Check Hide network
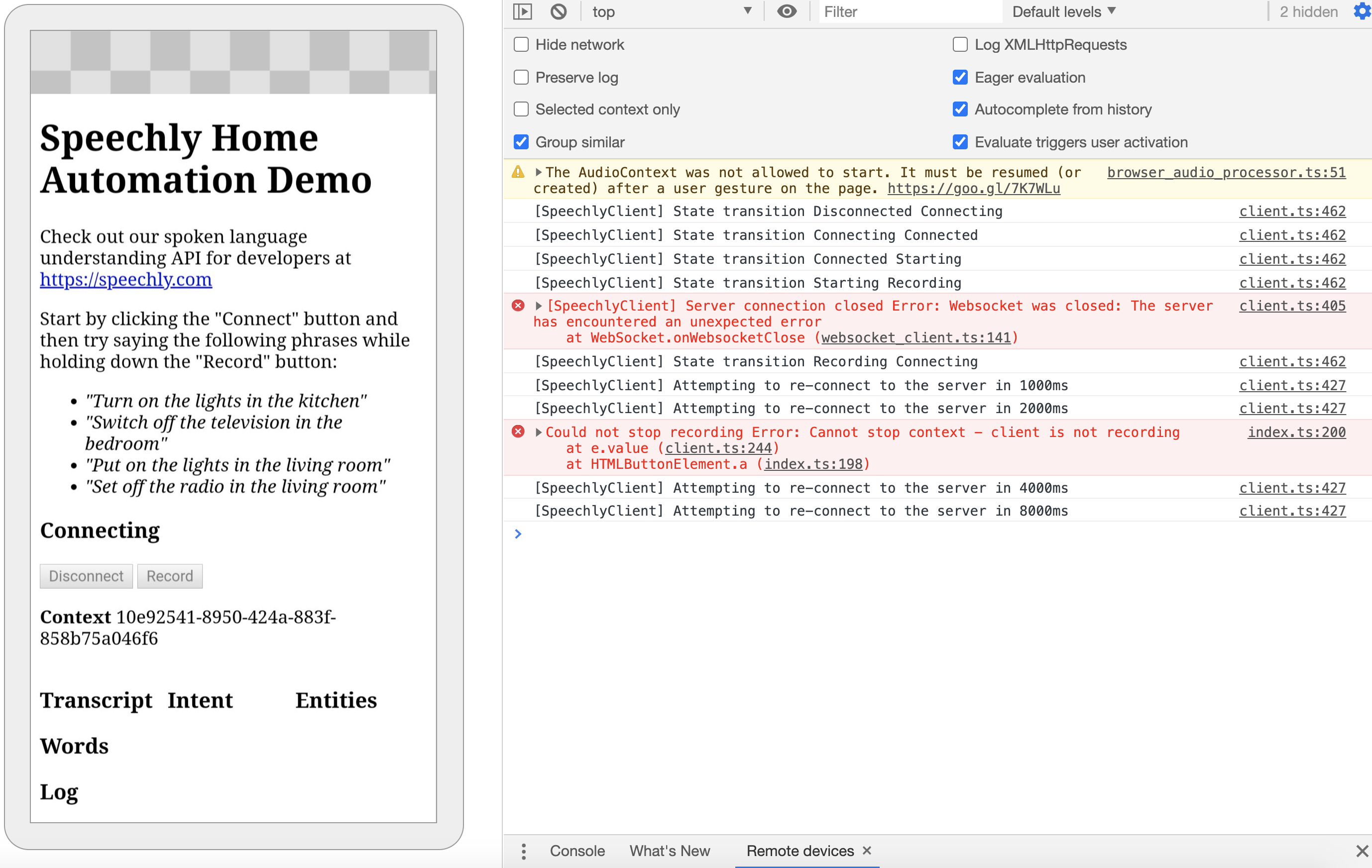 click(521, 44)
